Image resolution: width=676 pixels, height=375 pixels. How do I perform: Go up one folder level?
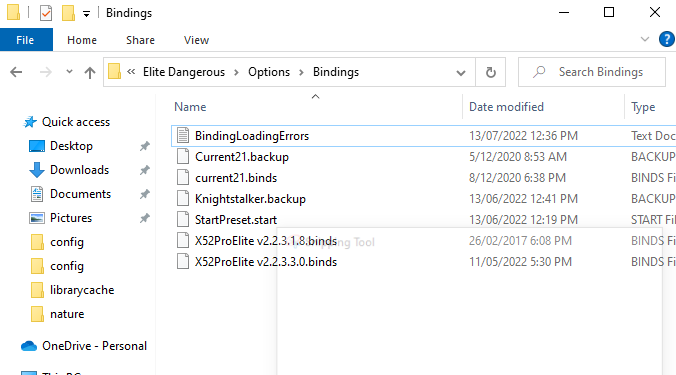click(x=90, y=72)
